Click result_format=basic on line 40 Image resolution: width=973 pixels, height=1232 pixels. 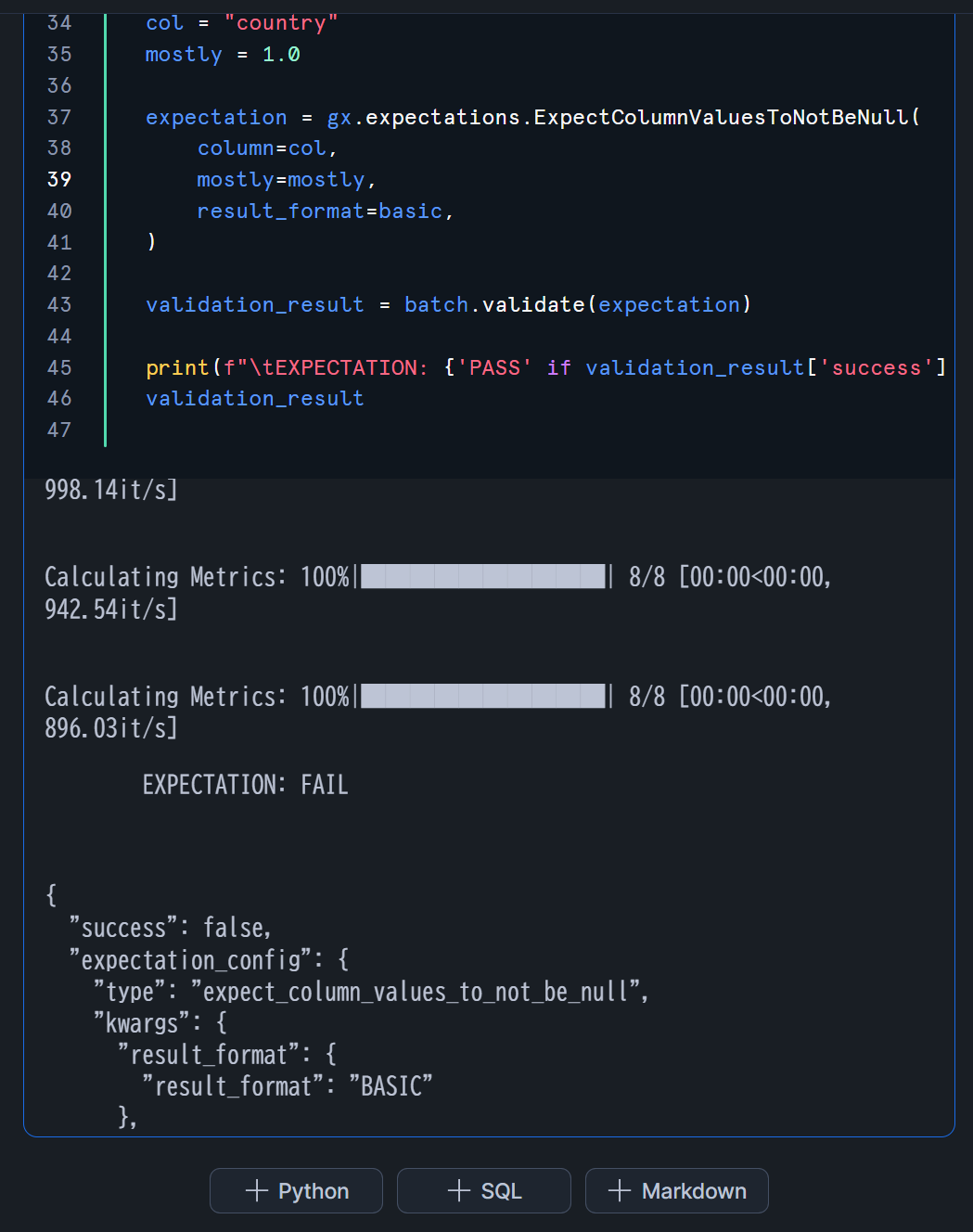point(324,211)
